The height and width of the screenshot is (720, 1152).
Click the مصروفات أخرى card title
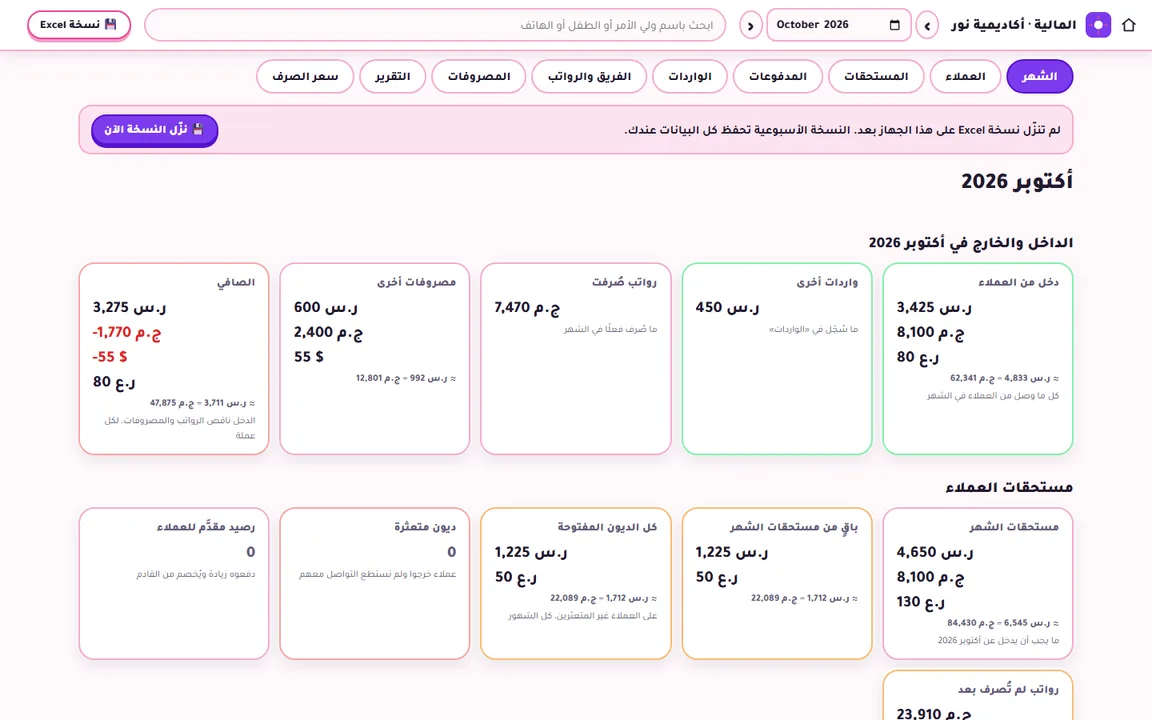[x=417, y=282]
